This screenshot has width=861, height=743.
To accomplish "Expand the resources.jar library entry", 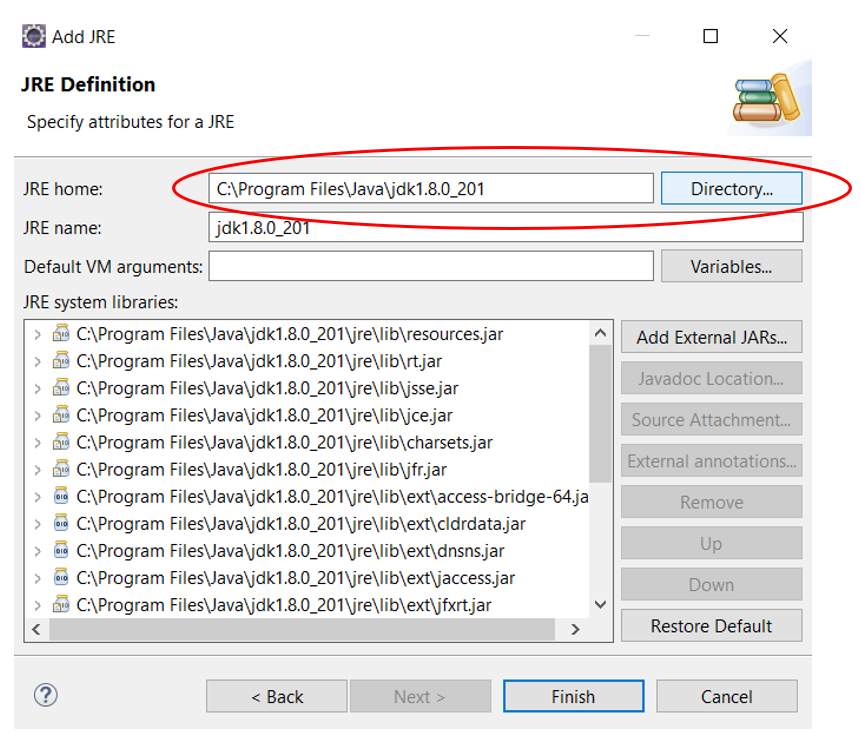I will [37, 334].
